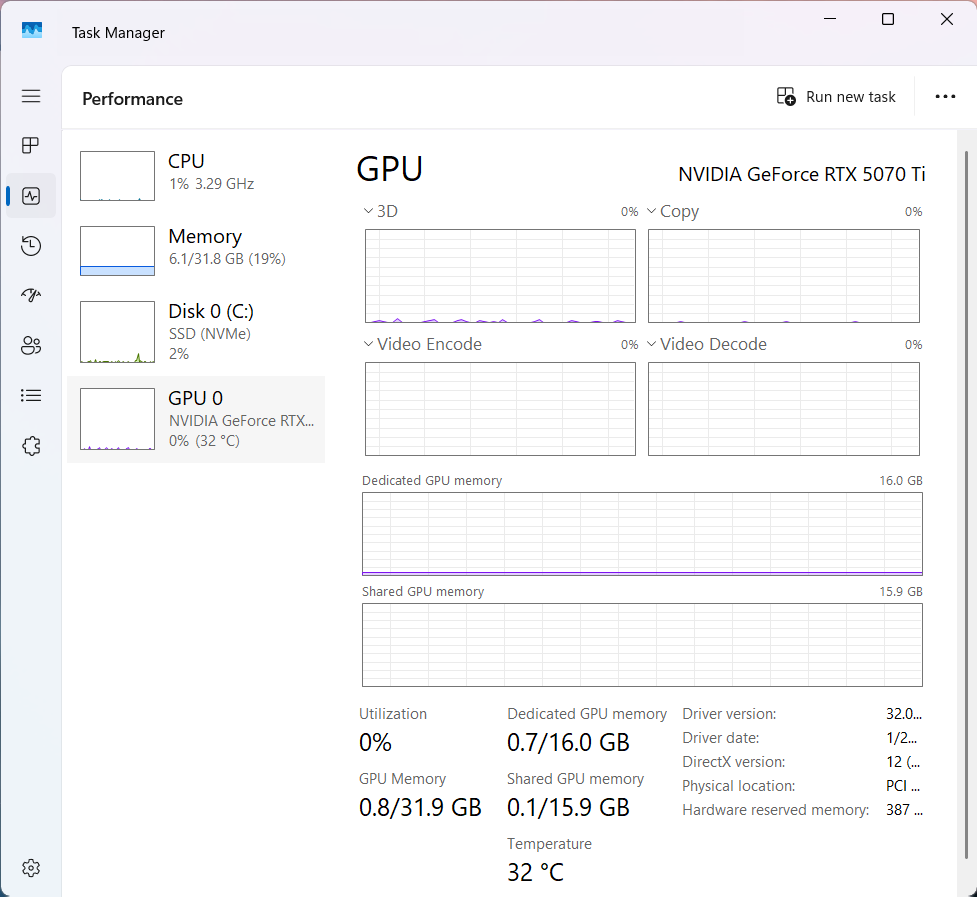Image resolution: width=977 pixels, height=897 pixels.
Task: Open the 3D engine graph dropdown
Action: point(368,211)
